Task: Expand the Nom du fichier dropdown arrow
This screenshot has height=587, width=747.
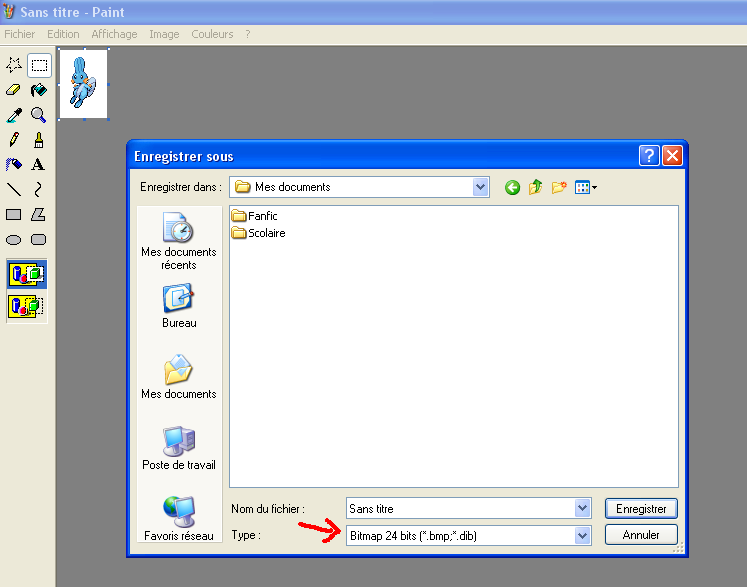Action: tap(583, 509)
